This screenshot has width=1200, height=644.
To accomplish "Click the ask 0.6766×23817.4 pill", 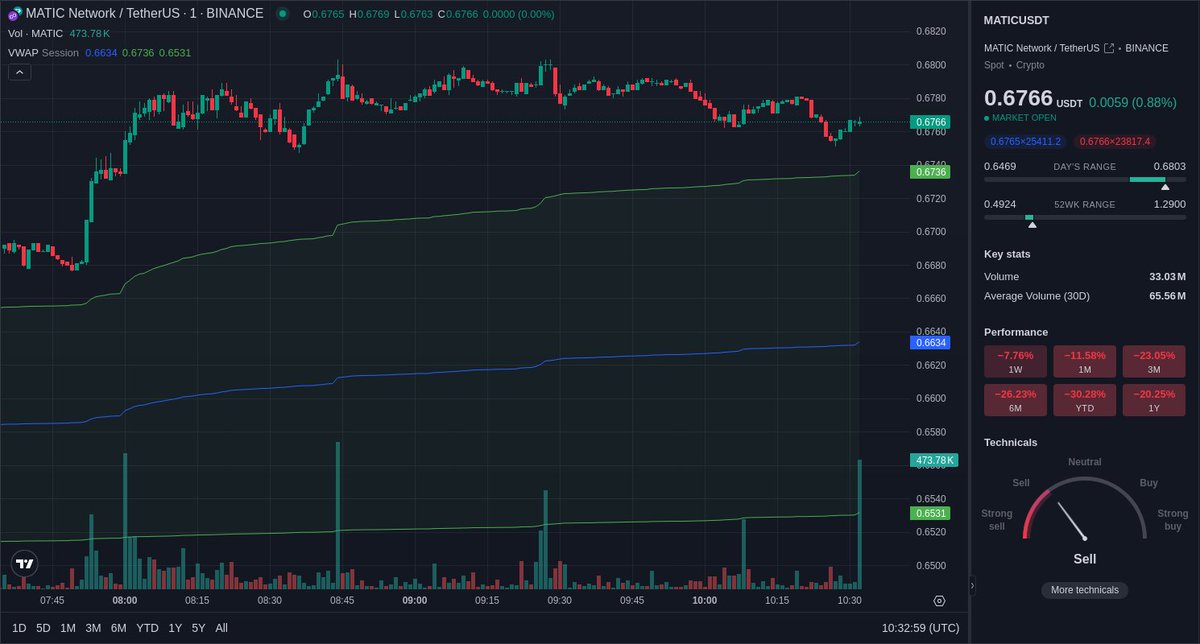I will coord(1115,142).
